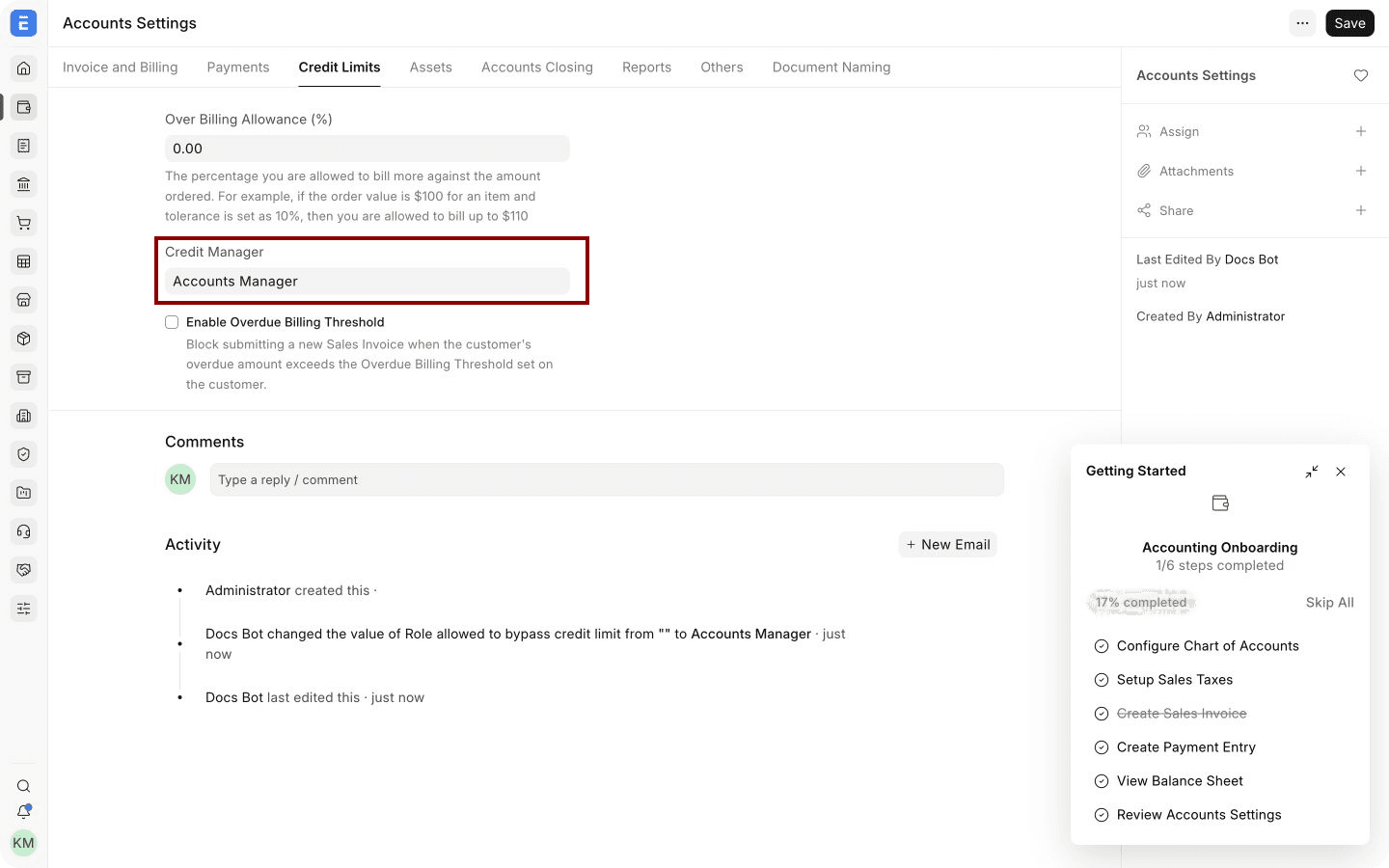
Task: Click the Over Billing Allowance input field
Action: click(368, 149)
